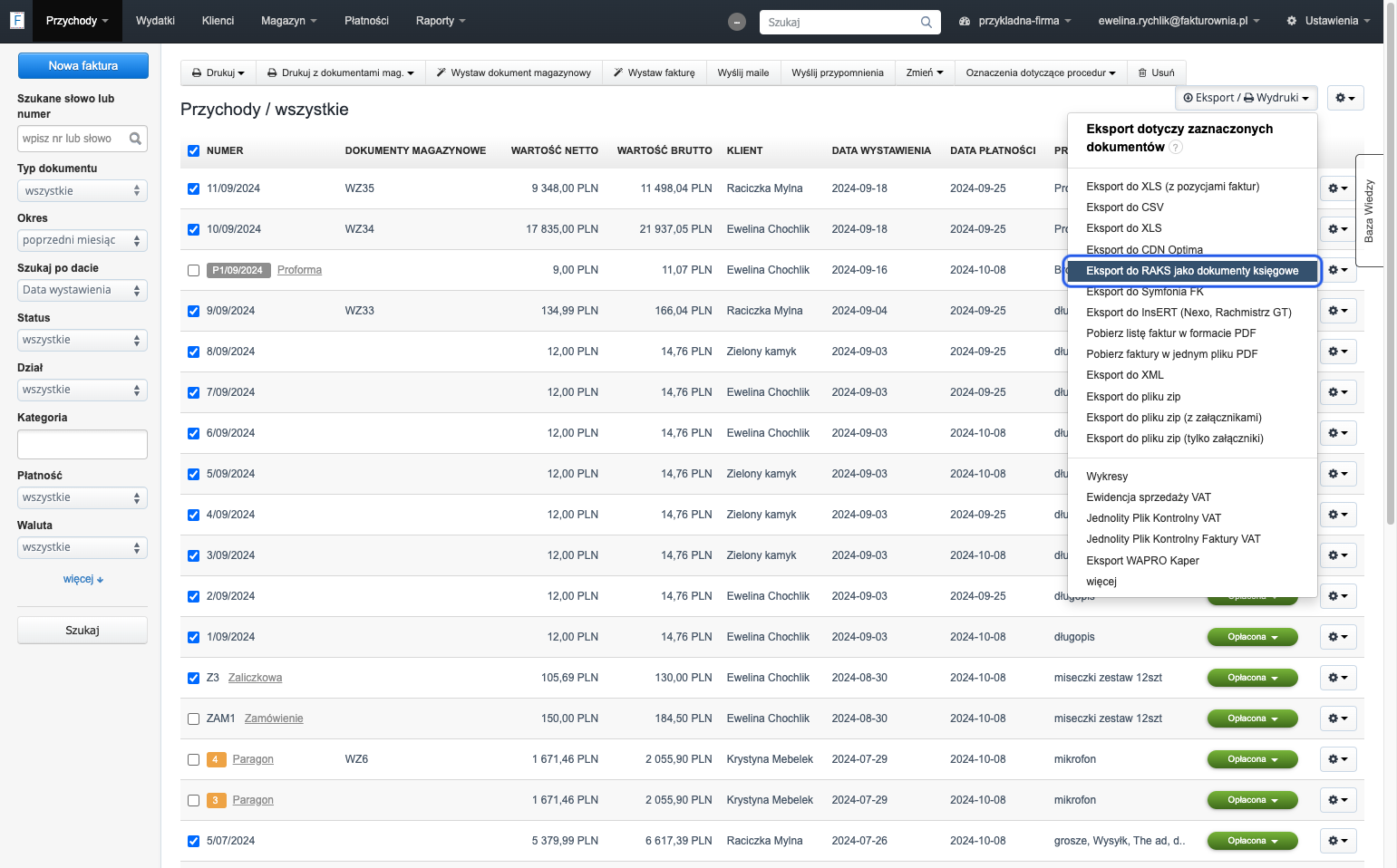Select Jednolity Plik Kontrolny VAT option

pyautogui.click(x=1153, y=518)
